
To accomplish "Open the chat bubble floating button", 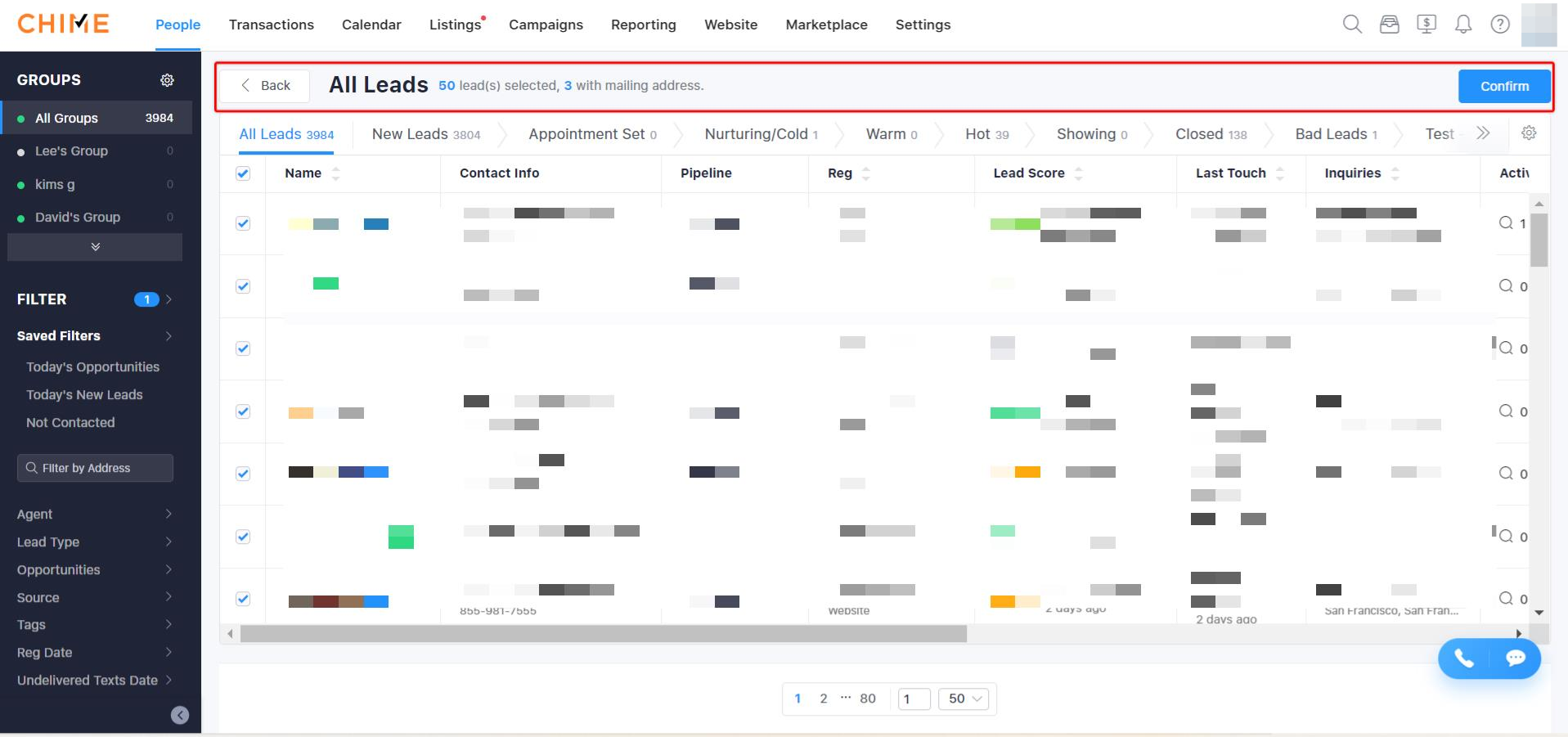I will pyautogui.click(x=1515, y=658).
